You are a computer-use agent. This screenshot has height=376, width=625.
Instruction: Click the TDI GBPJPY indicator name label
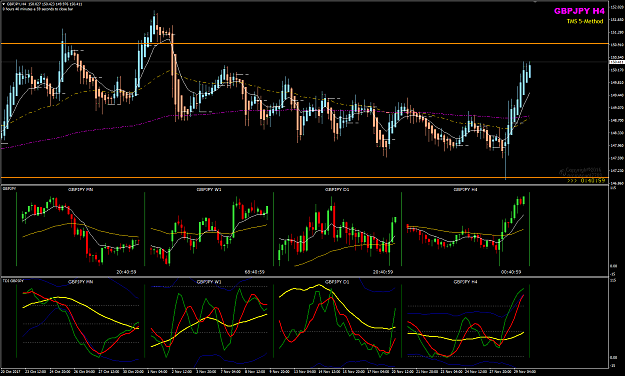coord(13,281)
